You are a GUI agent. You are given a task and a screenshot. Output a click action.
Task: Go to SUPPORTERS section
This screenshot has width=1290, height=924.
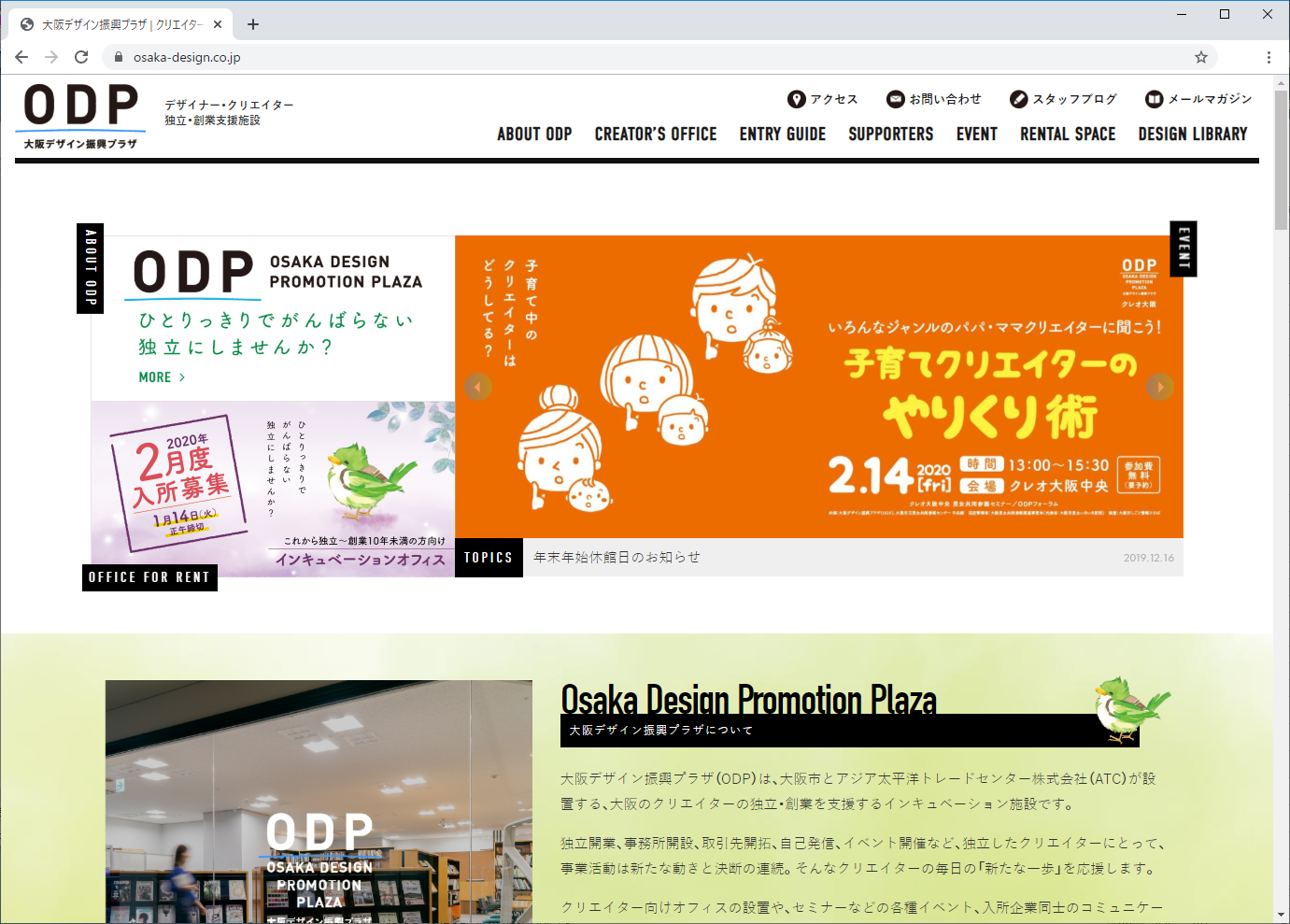point(891,135)
